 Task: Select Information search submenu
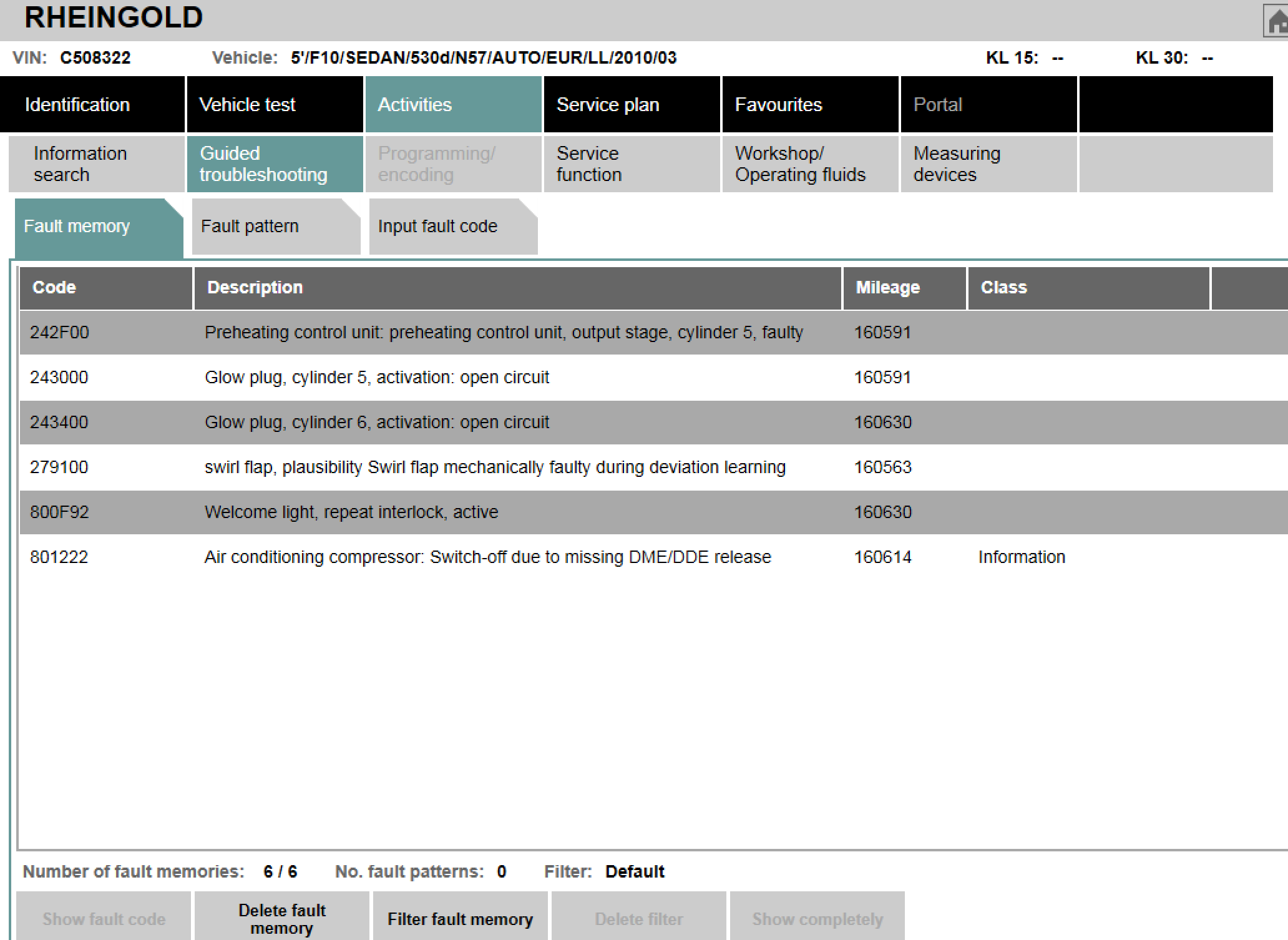pyautogui.click(x=97, y=164)
